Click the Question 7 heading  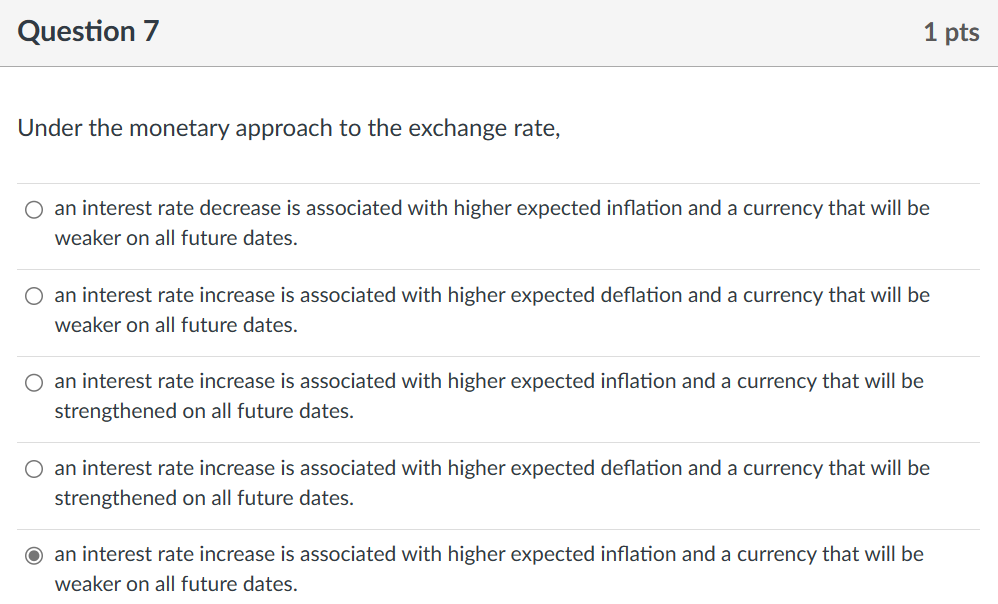89,31
